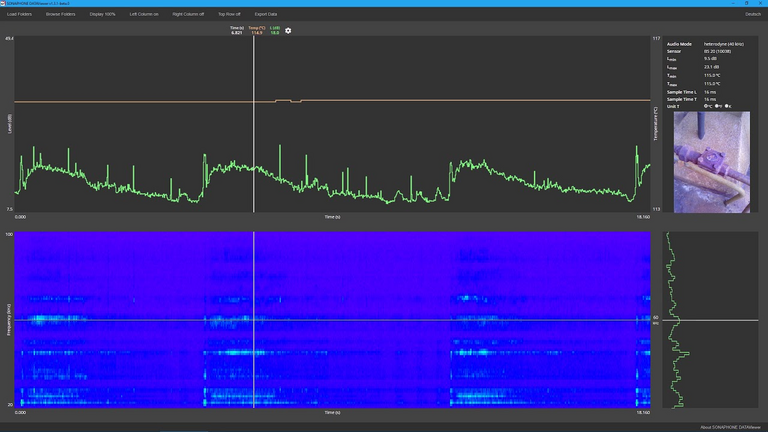This screenshot has width=768, height=432.
Task: Select K temperature unit
Action: pos(728,106)
